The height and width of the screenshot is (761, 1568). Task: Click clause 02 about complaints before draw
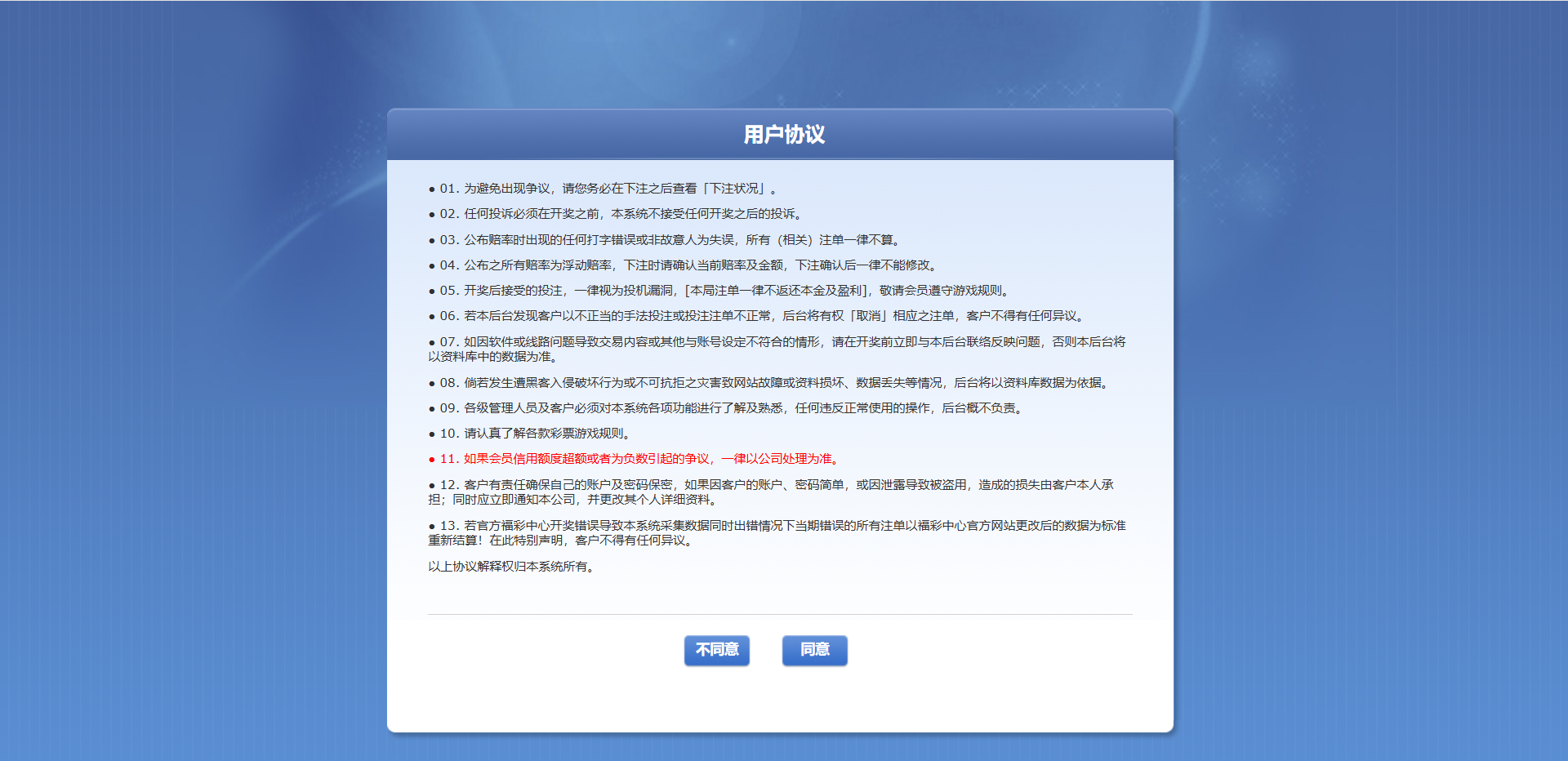tap(621, 214)
